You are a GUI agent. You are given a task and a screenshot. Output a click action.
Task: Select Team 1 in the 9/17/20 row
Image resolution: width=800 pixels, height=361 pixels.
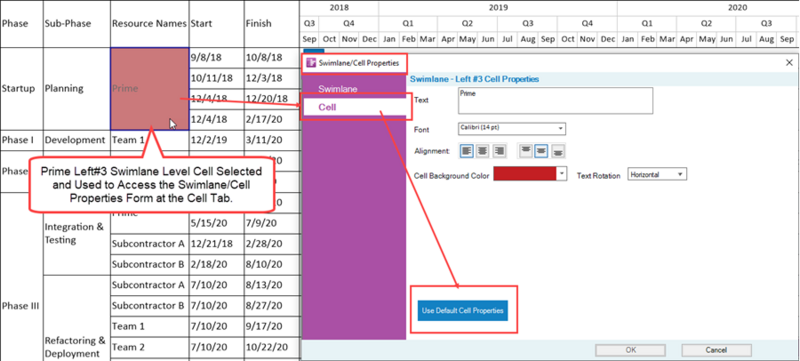point(149,326)
